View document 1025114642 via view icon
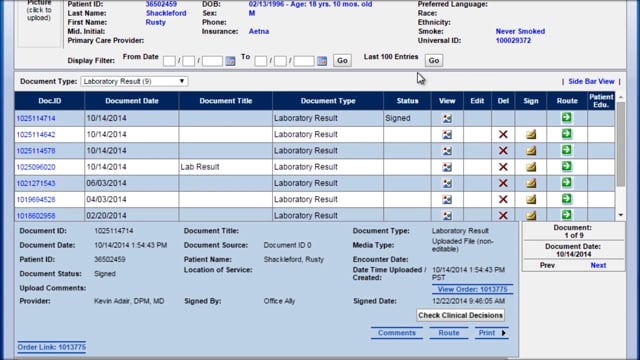Viewport: 640px width, 360px height. [447, 135]
